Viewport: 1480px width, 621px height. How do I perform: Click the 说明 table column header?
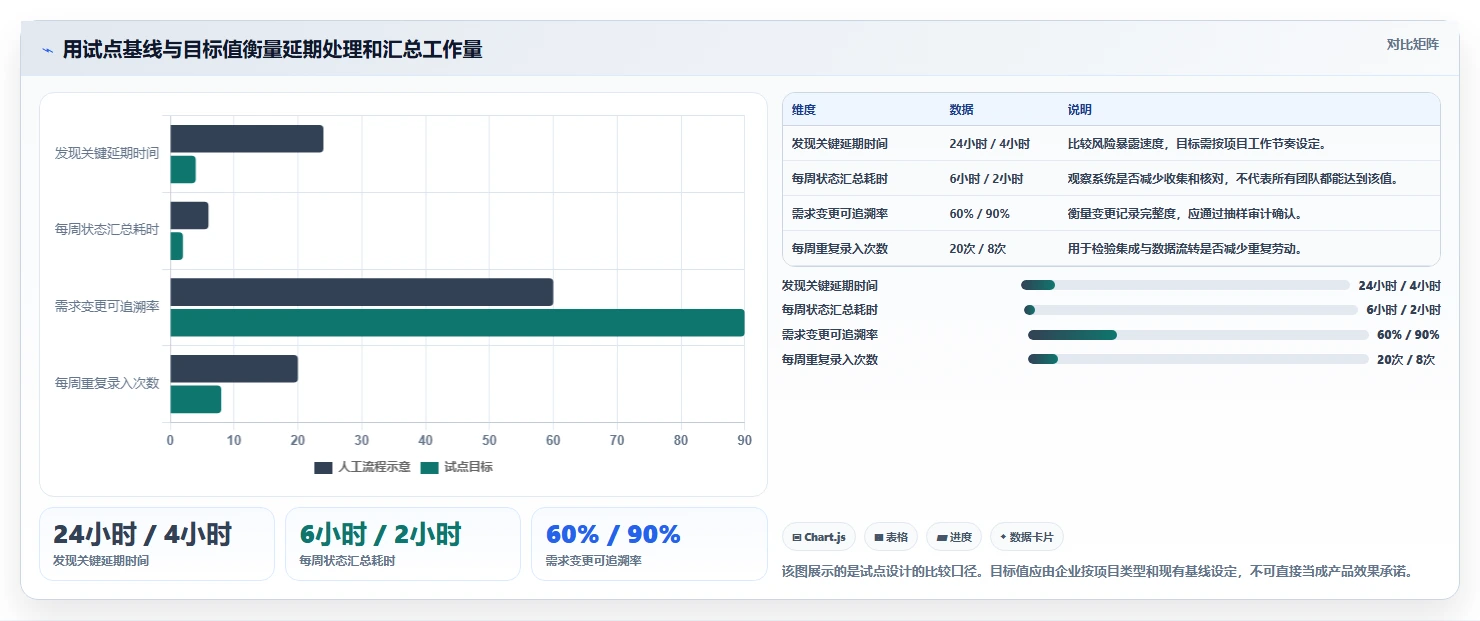click(1080, 110)
